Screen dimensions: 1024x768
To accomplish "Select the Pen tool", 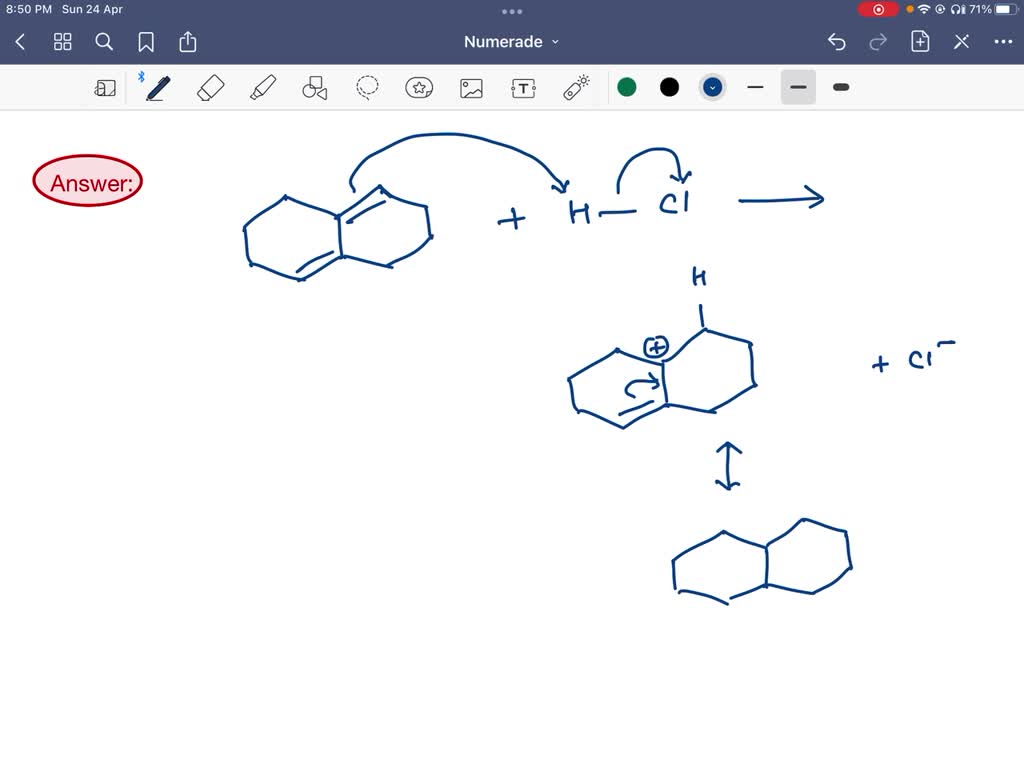I will click(x=157, y=87).
